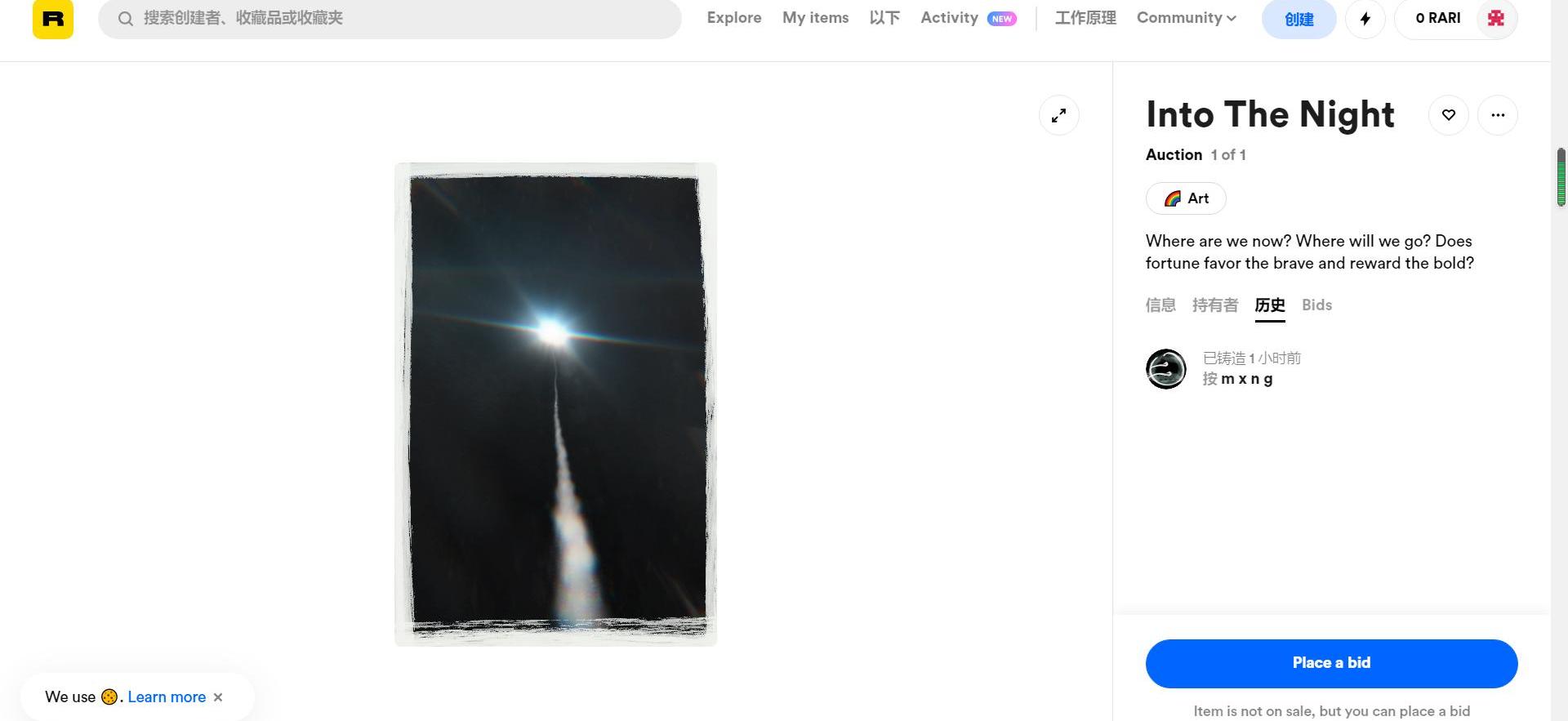Open the Activity feed
The height and width of the screenshot is (721, 1568).
pyautogui.click(x=949, y=18)
